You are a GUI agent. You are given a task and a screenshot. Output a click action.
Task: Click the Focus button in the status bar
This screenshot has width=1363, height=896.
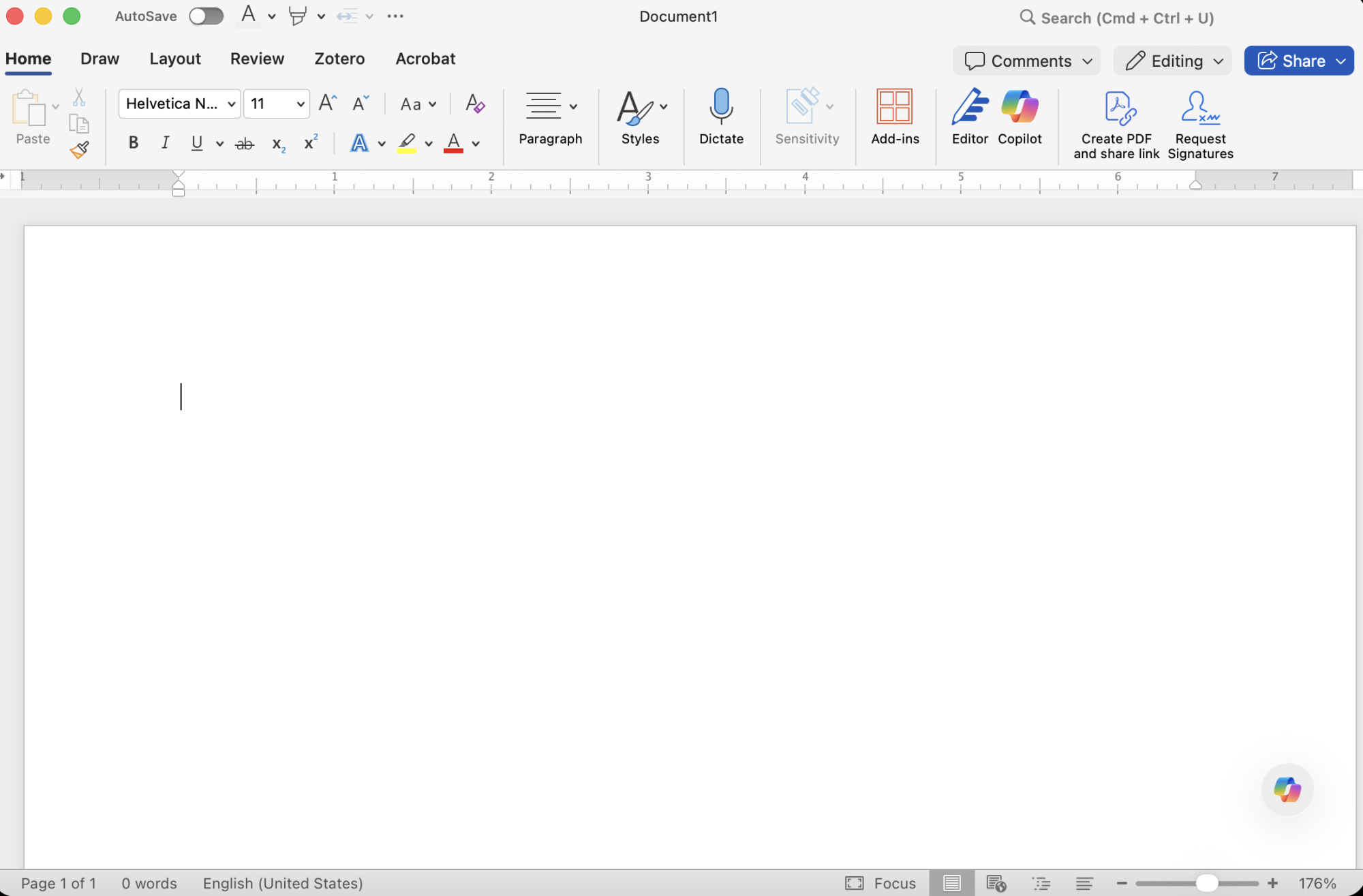click(x=881, y=884)
